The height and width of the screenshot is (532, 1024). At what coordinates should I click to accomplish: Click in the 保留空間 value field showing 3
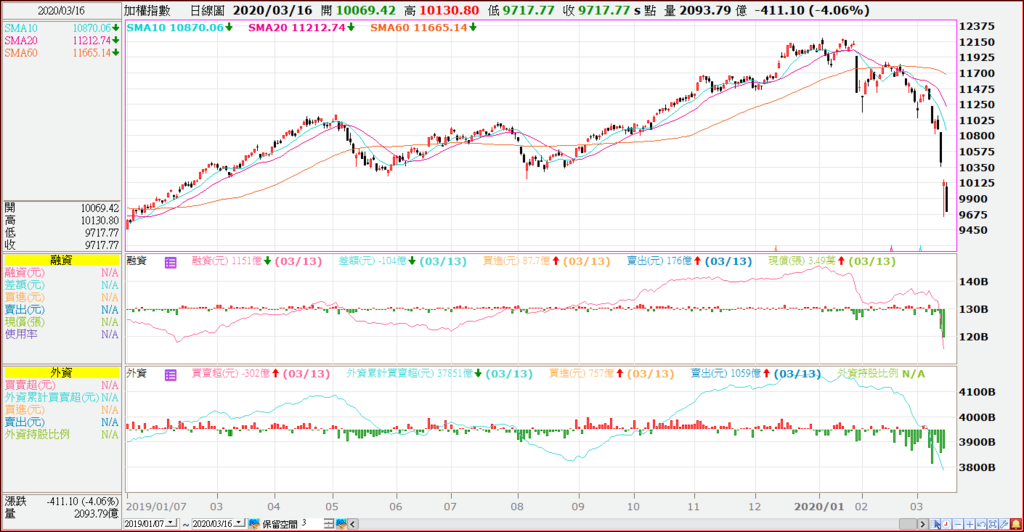coord(312,524)
